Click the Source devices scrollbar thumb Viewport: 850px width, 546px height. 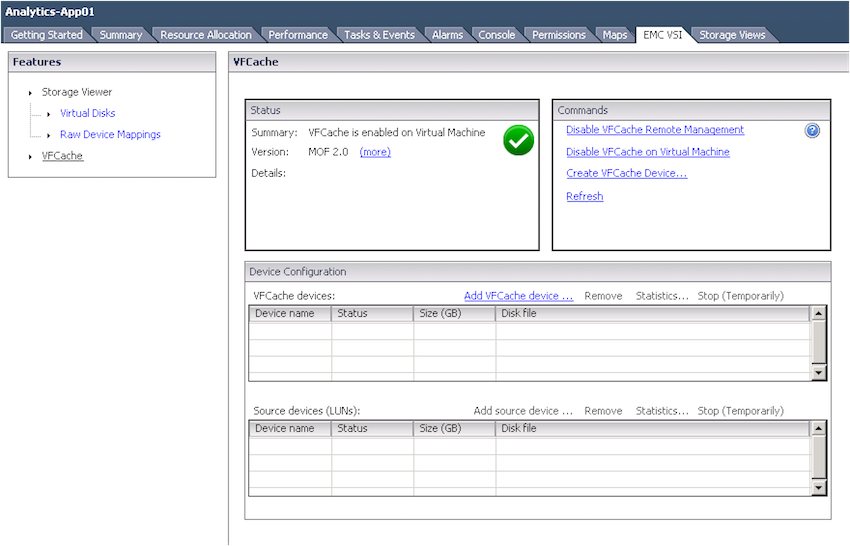coord(818,457)
